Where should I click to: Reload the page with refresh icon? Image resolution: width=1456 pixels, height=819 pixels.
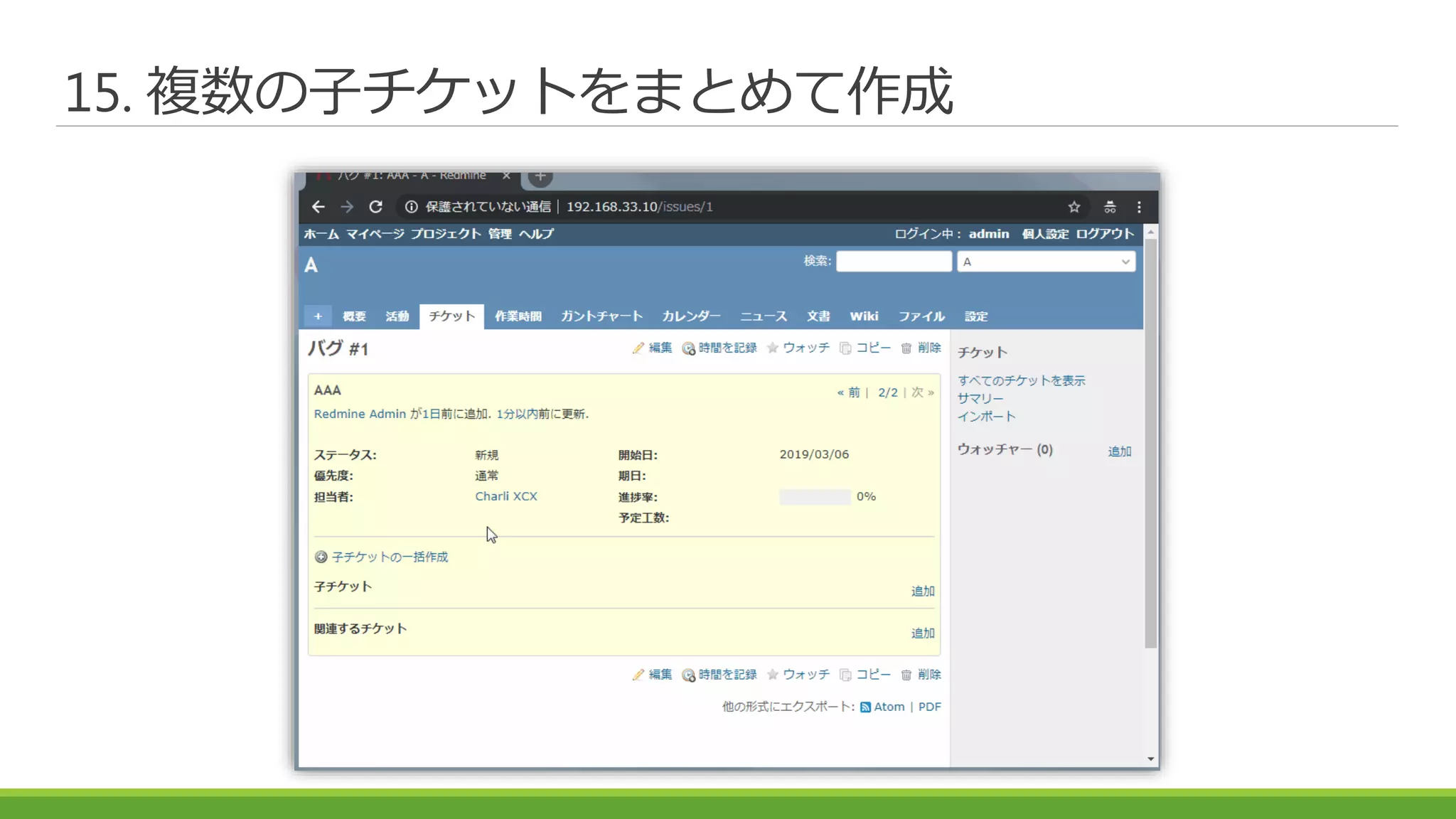coord(376,207)
